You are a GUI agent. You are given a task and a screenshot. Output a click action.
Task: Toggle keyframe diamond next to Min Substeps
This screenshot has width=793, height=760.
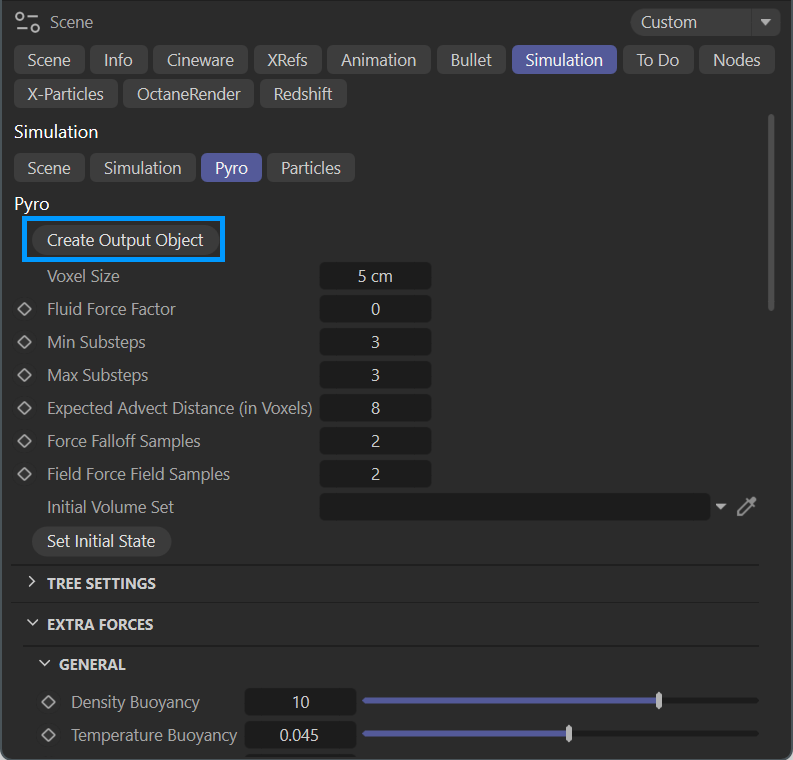tap(25, 342)
